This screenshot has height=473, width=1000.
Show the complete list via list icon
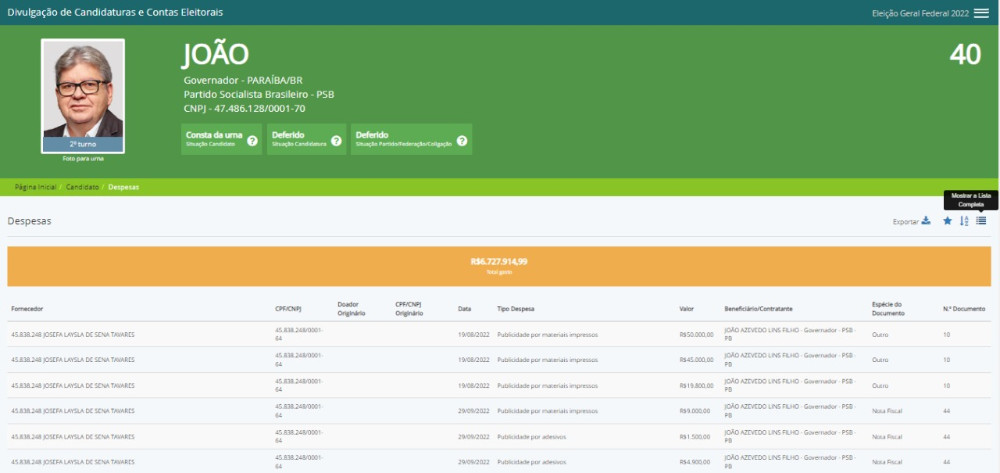pyautogui.click(x=981, y=221)
